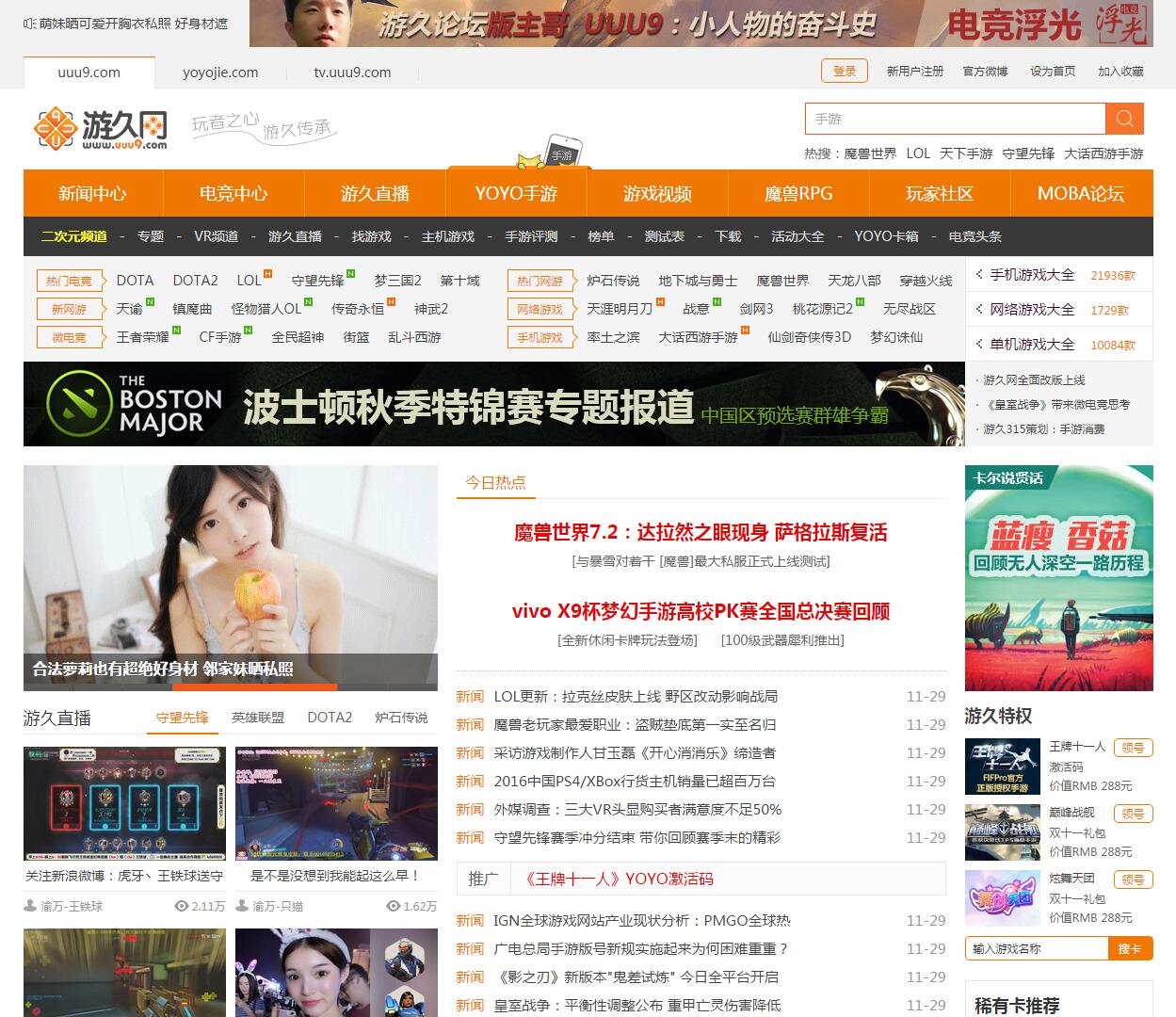Select 炉石传说 live stream tab
Image resolution: width=1176 pixels, height=1017 pixels.
tap(401, 718)
